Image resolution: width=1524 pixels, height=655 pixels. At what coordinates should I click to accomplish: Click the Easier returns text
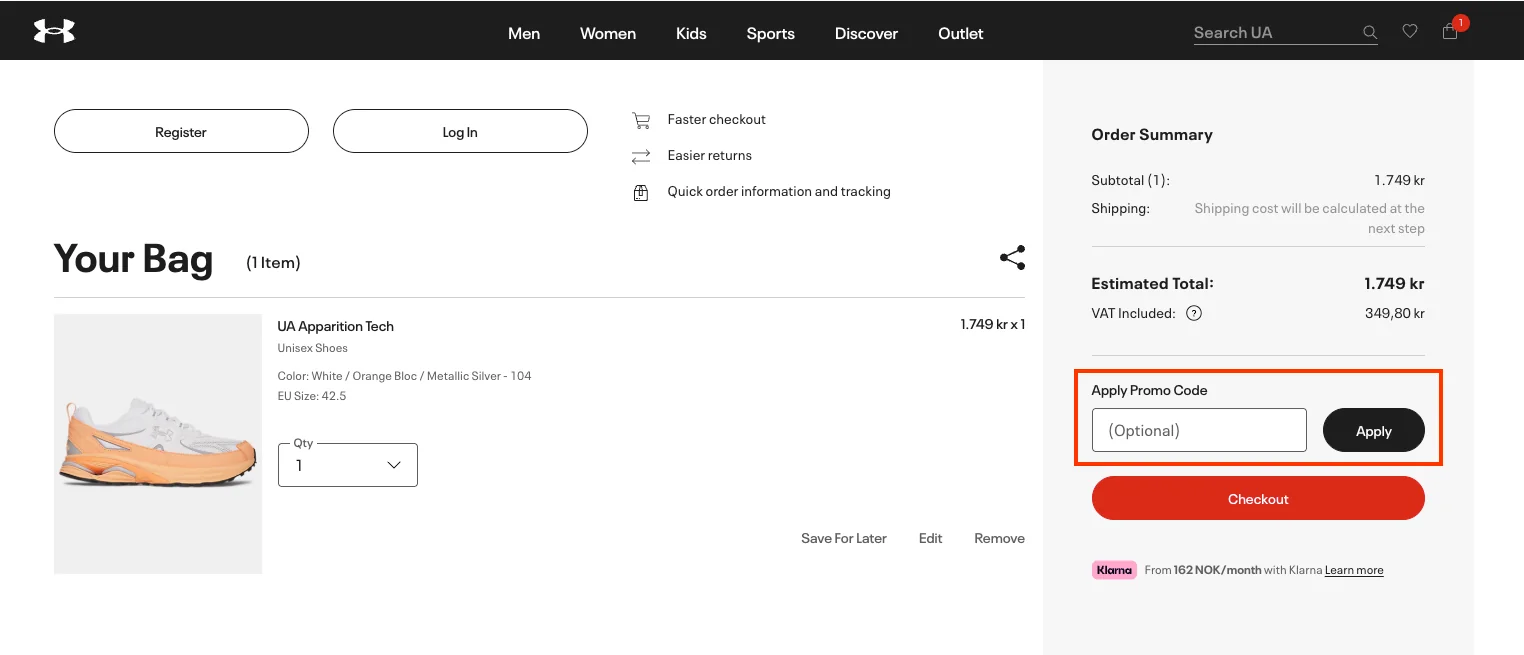[x=710, y=155]
